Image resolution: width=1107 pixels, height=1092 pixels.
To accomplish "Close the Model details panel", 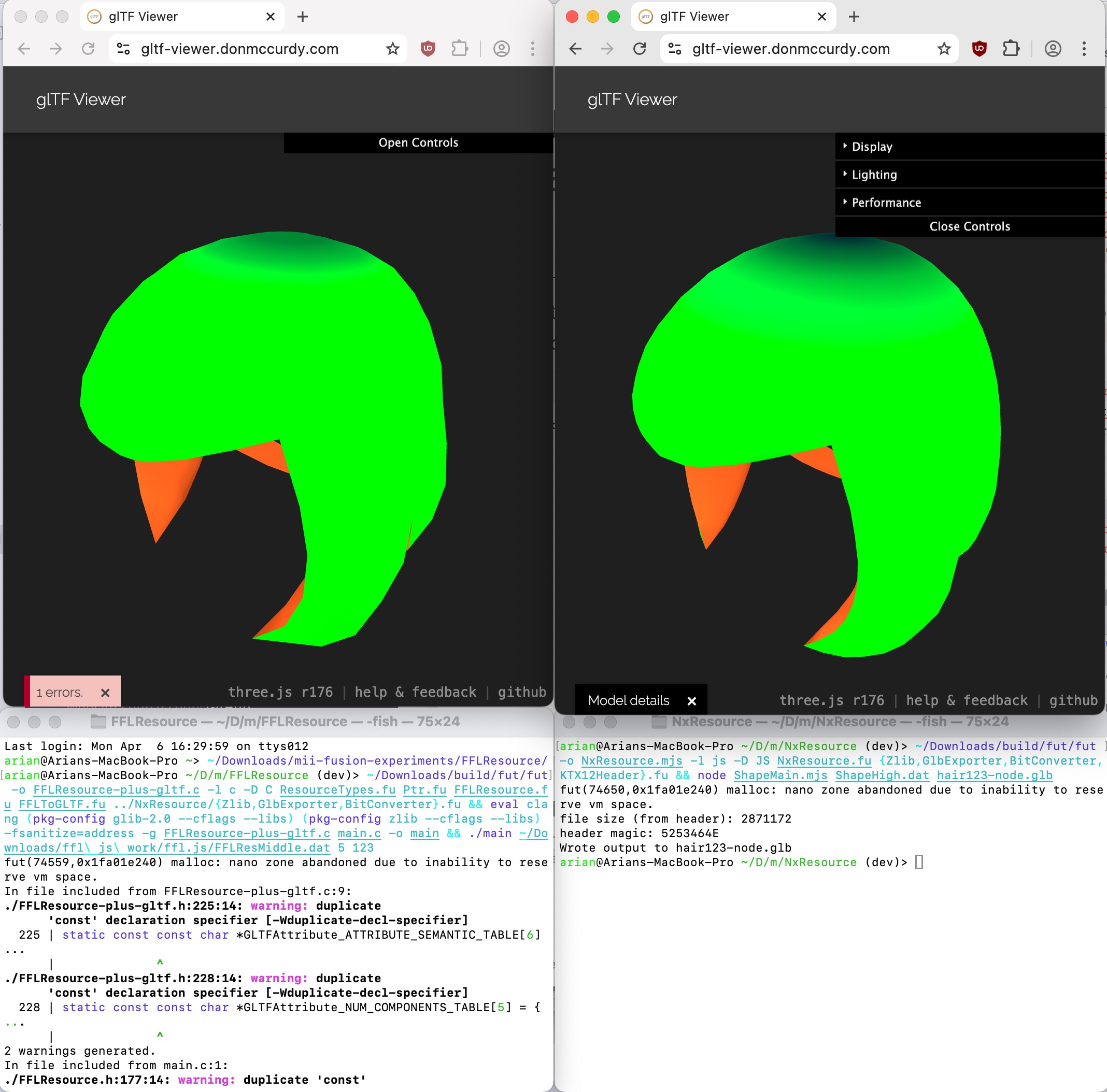I will click(691, 701).
